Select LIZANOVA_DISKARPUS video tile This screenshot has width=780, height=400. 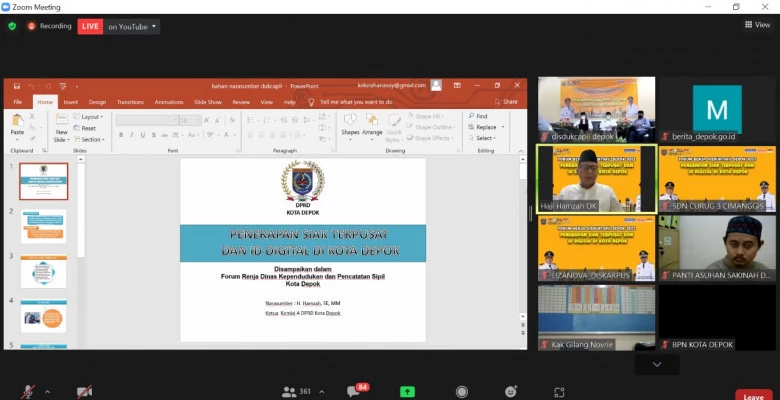(596, 248)
